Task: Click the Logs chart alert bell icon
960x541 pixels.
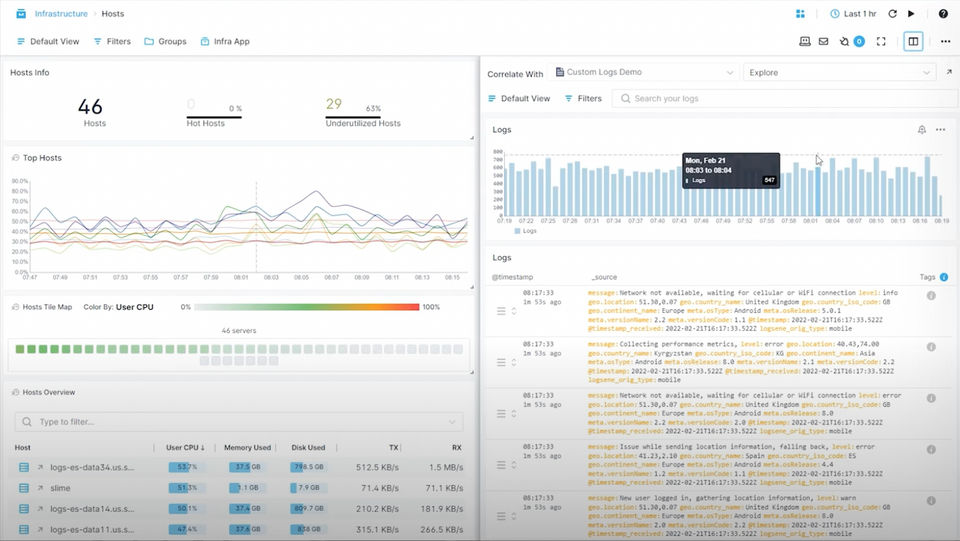Action: click(921, 130)
